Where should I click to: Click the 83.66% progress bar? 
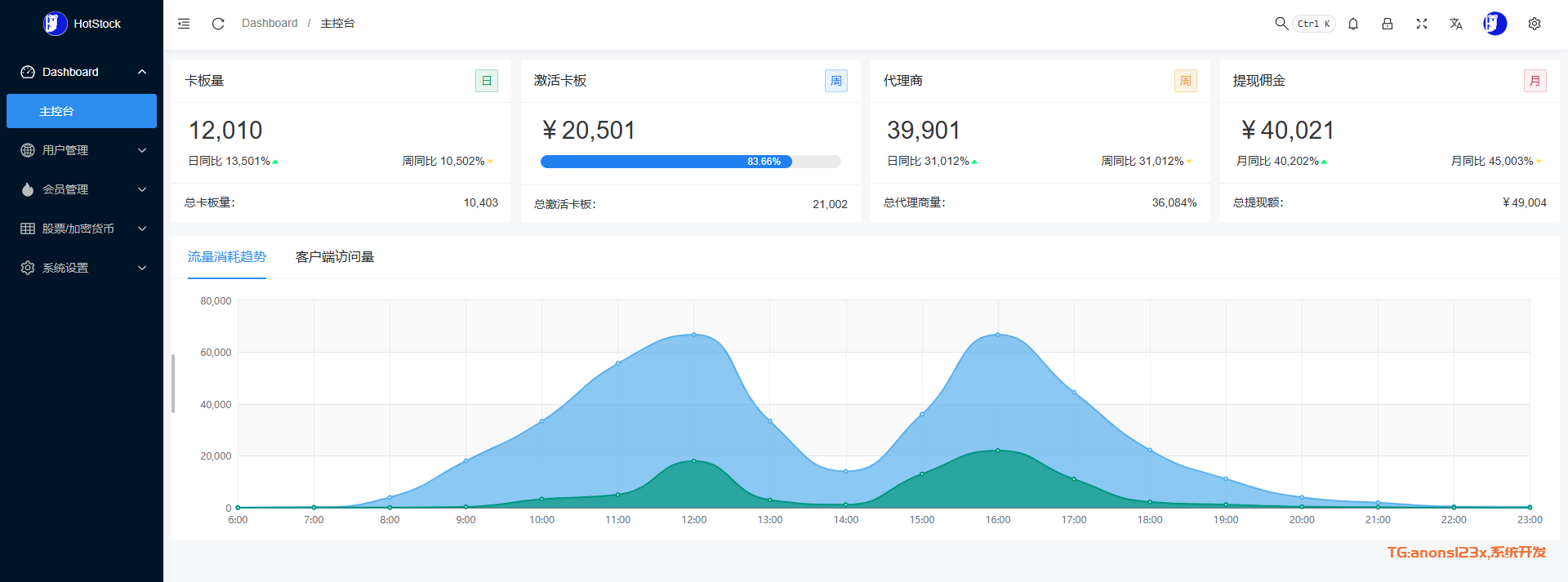pos(690,162)
